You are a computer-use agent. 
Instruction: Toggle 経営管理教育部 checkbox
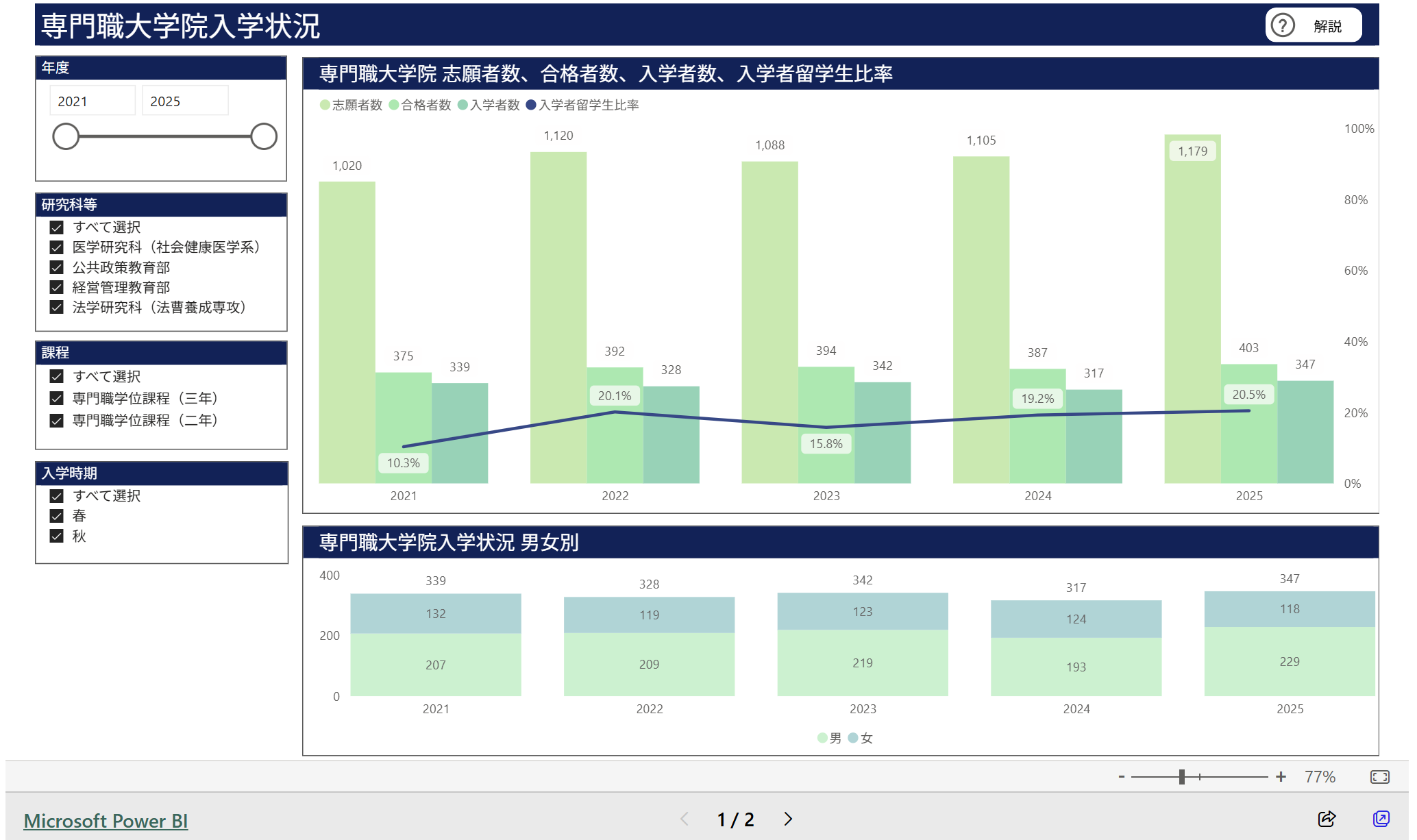click(57, 287)
